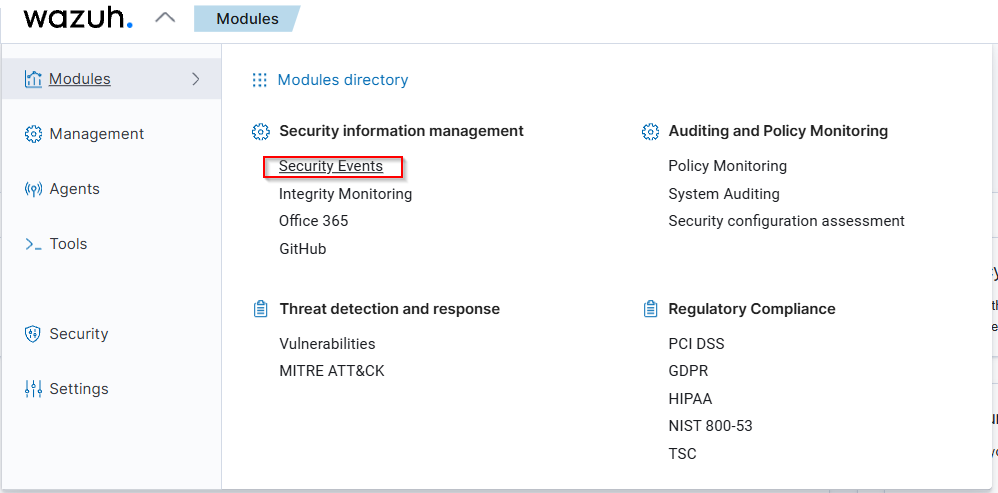Image resolution: width=998 pixels, height=493 pixels.
Task: Choose PCI DSS under Regulatory Compliance
Action: click(x=696, y=344)
